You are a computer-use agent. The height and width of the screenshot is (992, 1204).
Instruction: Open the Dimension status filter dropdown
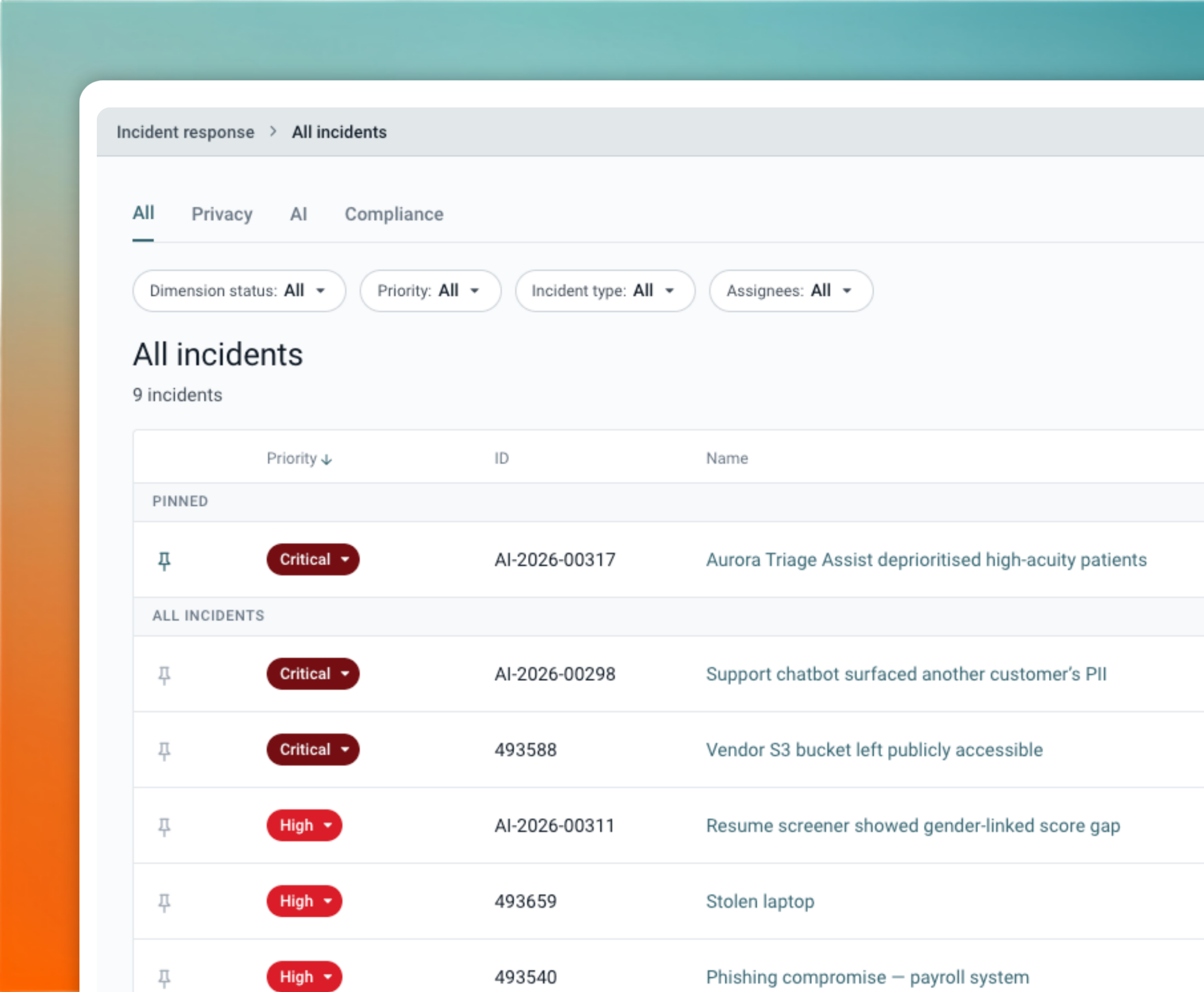point(239,291)
